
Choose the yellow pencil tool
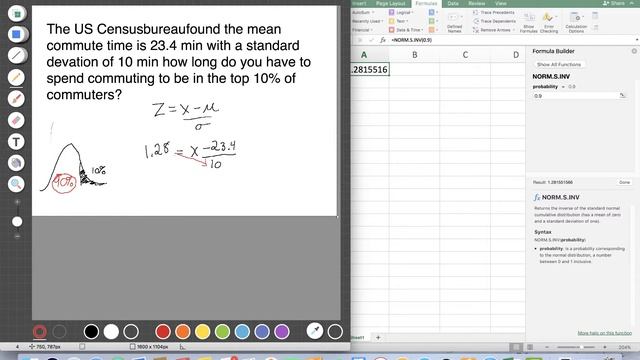point(16,77)
